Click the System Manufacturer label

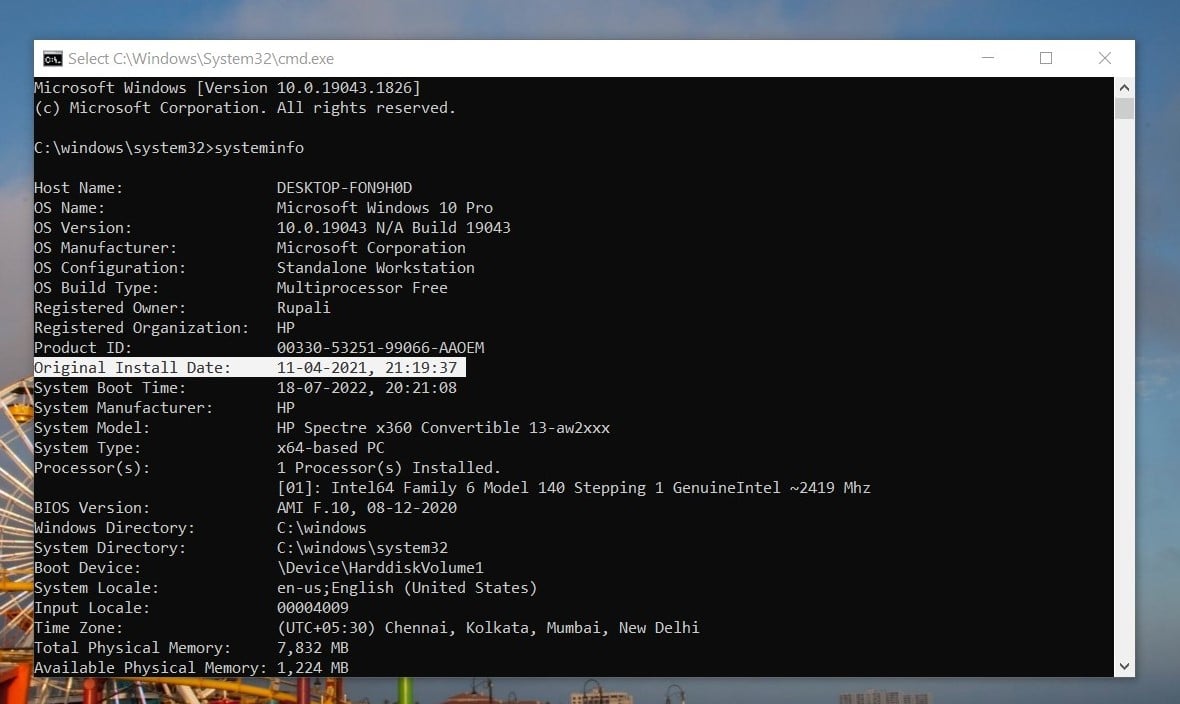pyautogui.click(x=123, y=407)
